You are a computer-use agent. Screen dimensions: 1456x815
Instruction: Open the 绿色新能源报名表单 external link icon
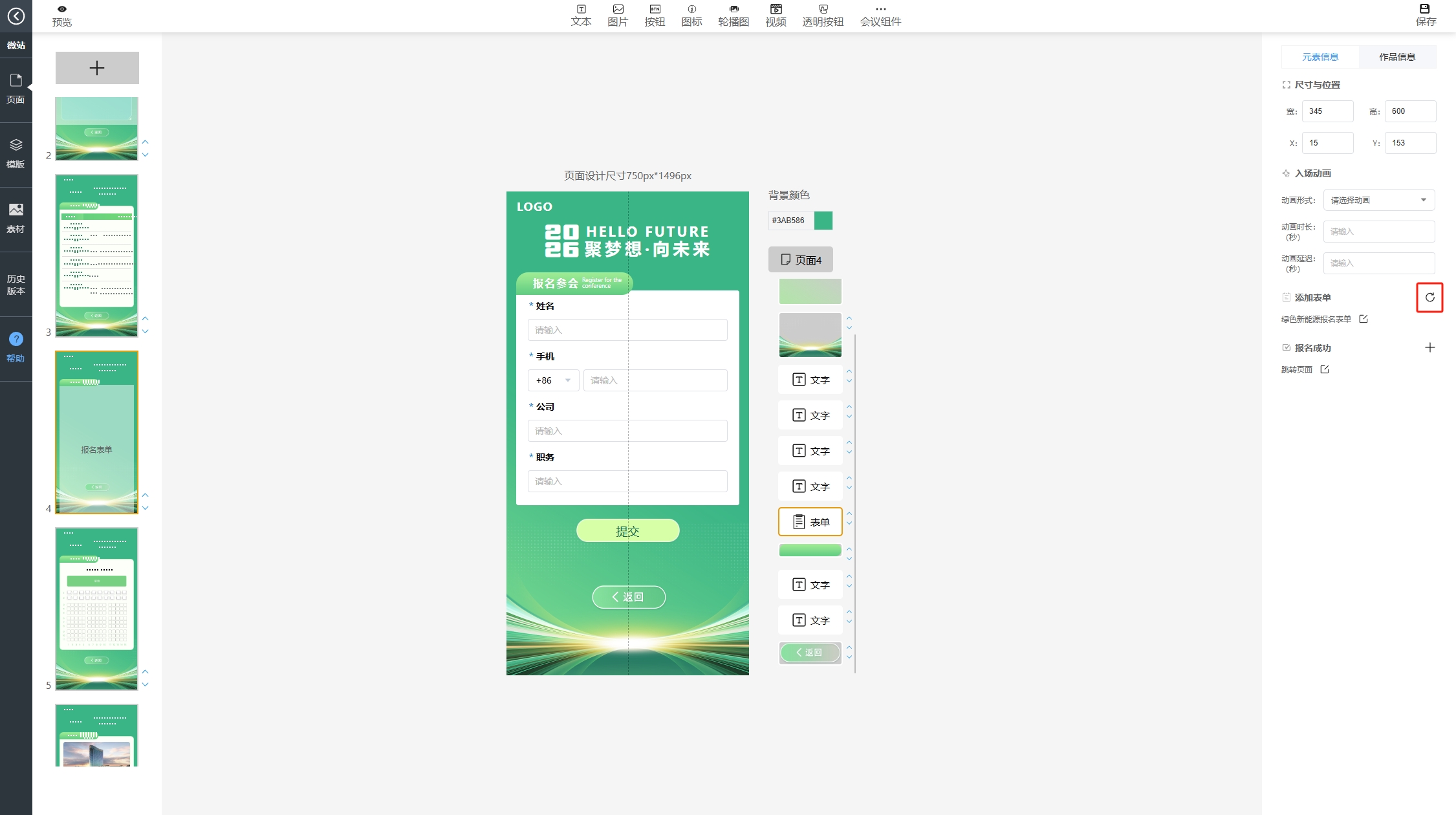tap(1364, 319)
